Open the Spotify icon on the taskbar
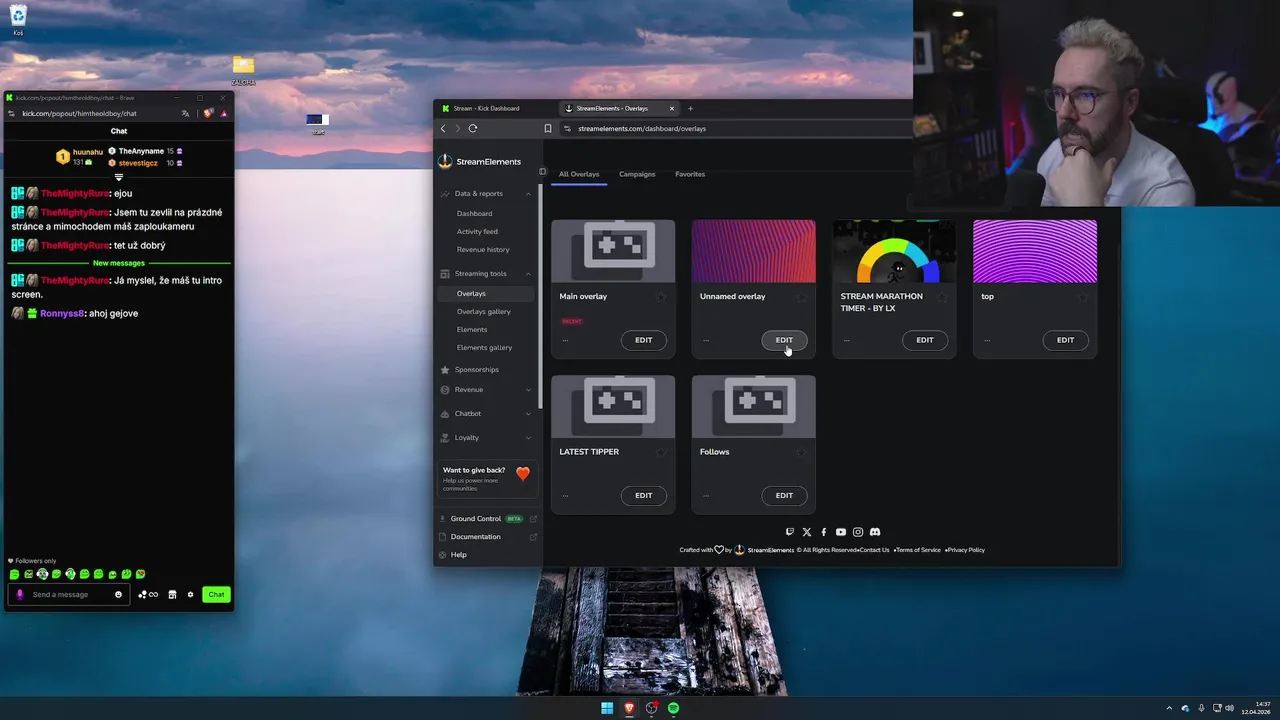Viewport: 1280px width, 720px height. pyautogui.click(x=673, y=708)
